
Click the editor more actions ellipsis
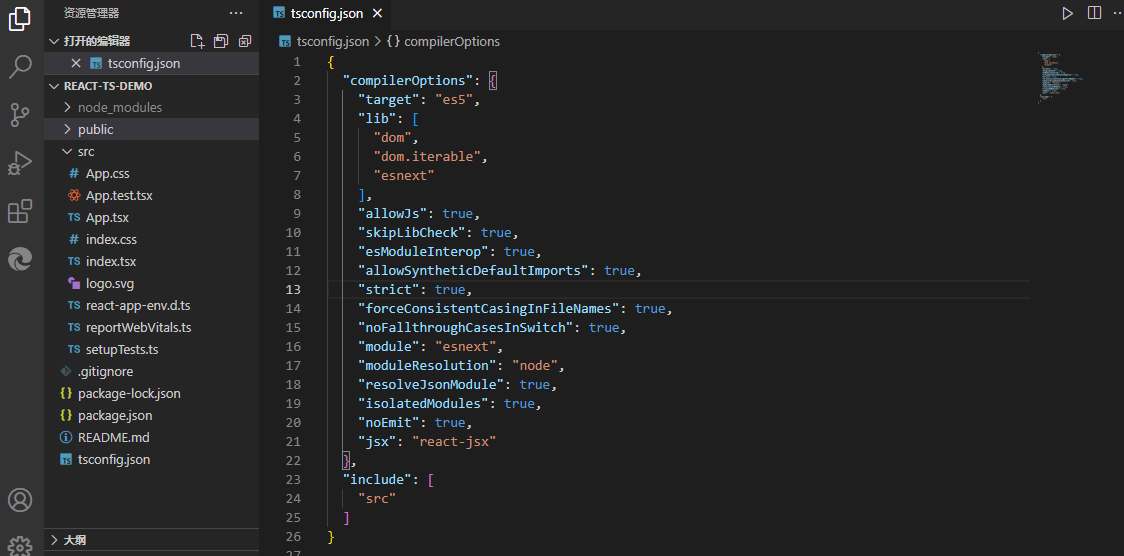[1118, 13]
